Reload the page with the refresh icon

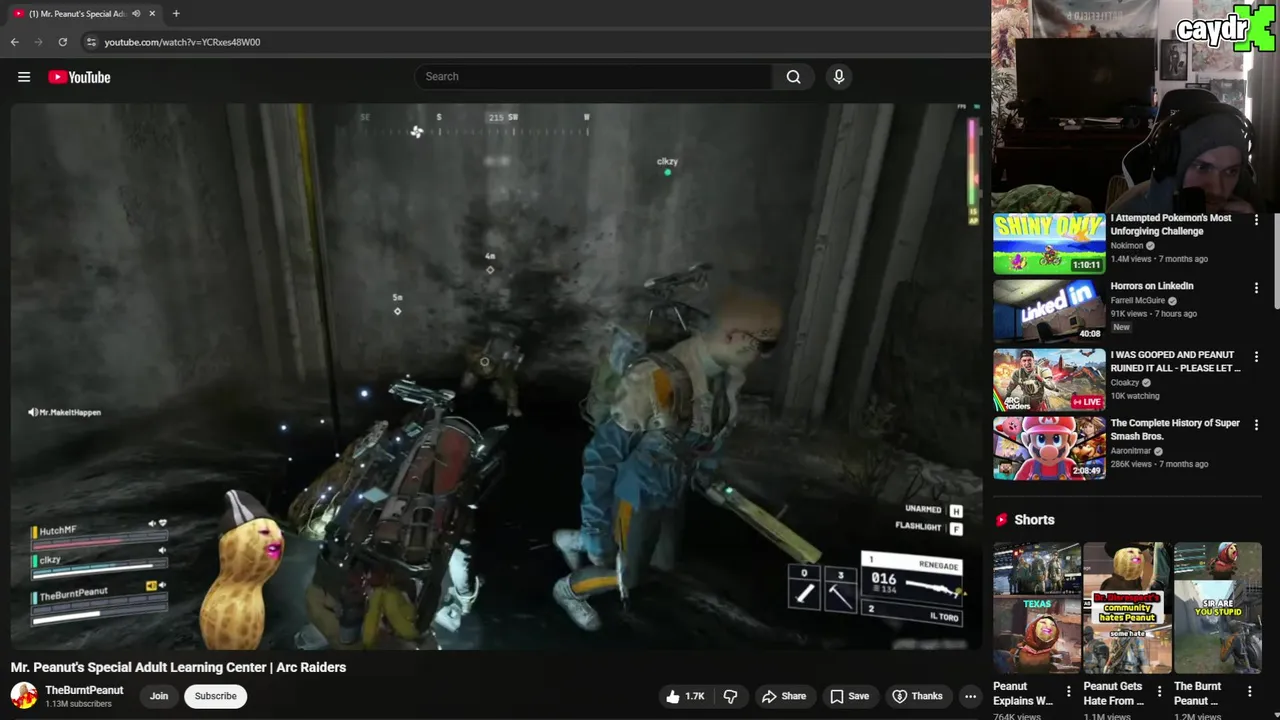pyautogui.click(x=62, y=42)
